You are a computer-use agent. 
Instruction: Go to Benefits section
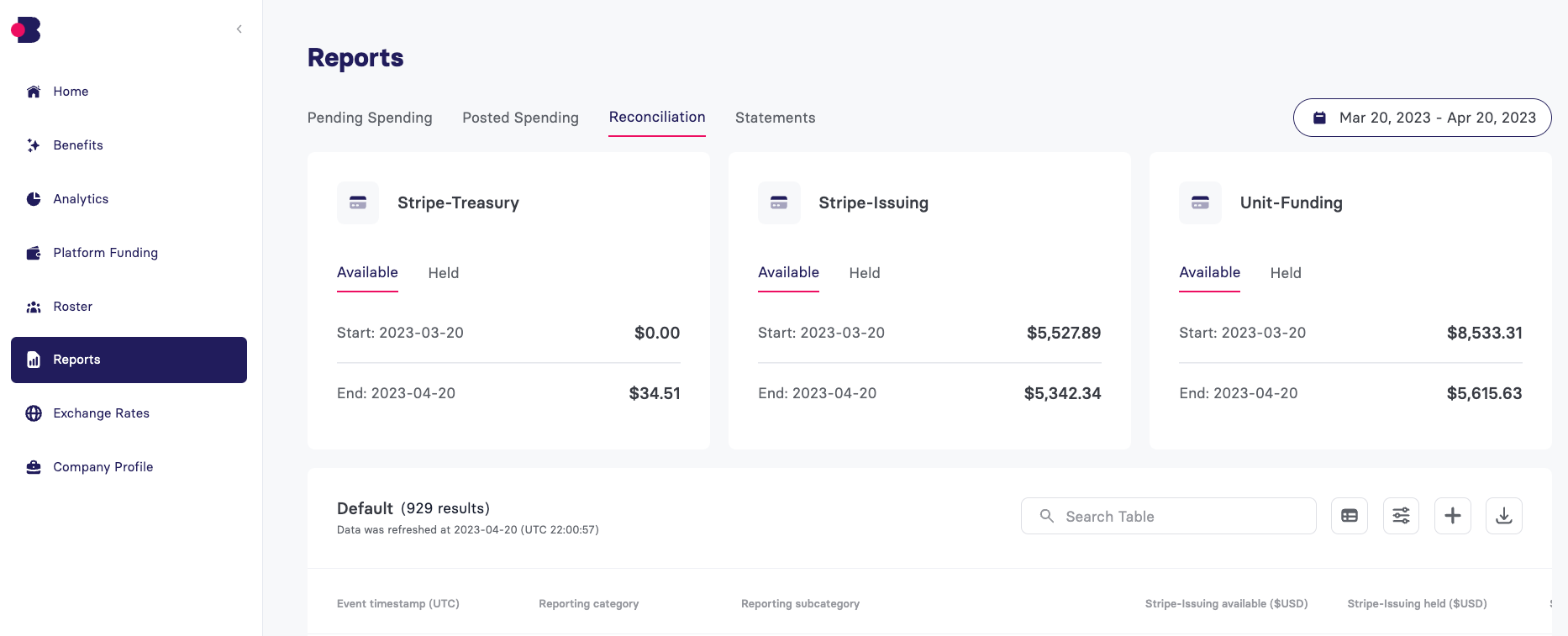(78, 145)
